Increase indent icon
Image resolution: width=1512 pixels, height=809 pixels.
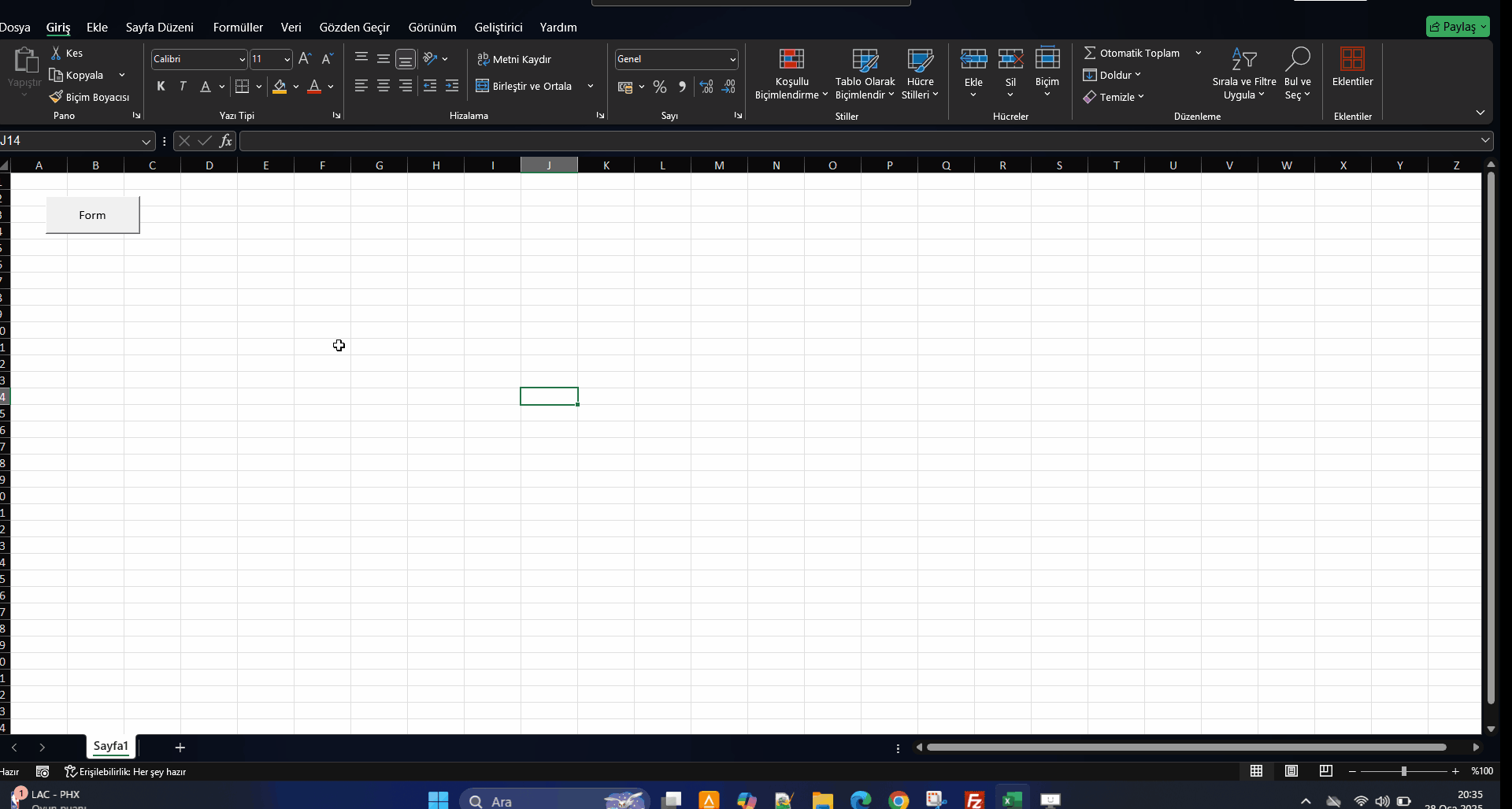point(452,86)
